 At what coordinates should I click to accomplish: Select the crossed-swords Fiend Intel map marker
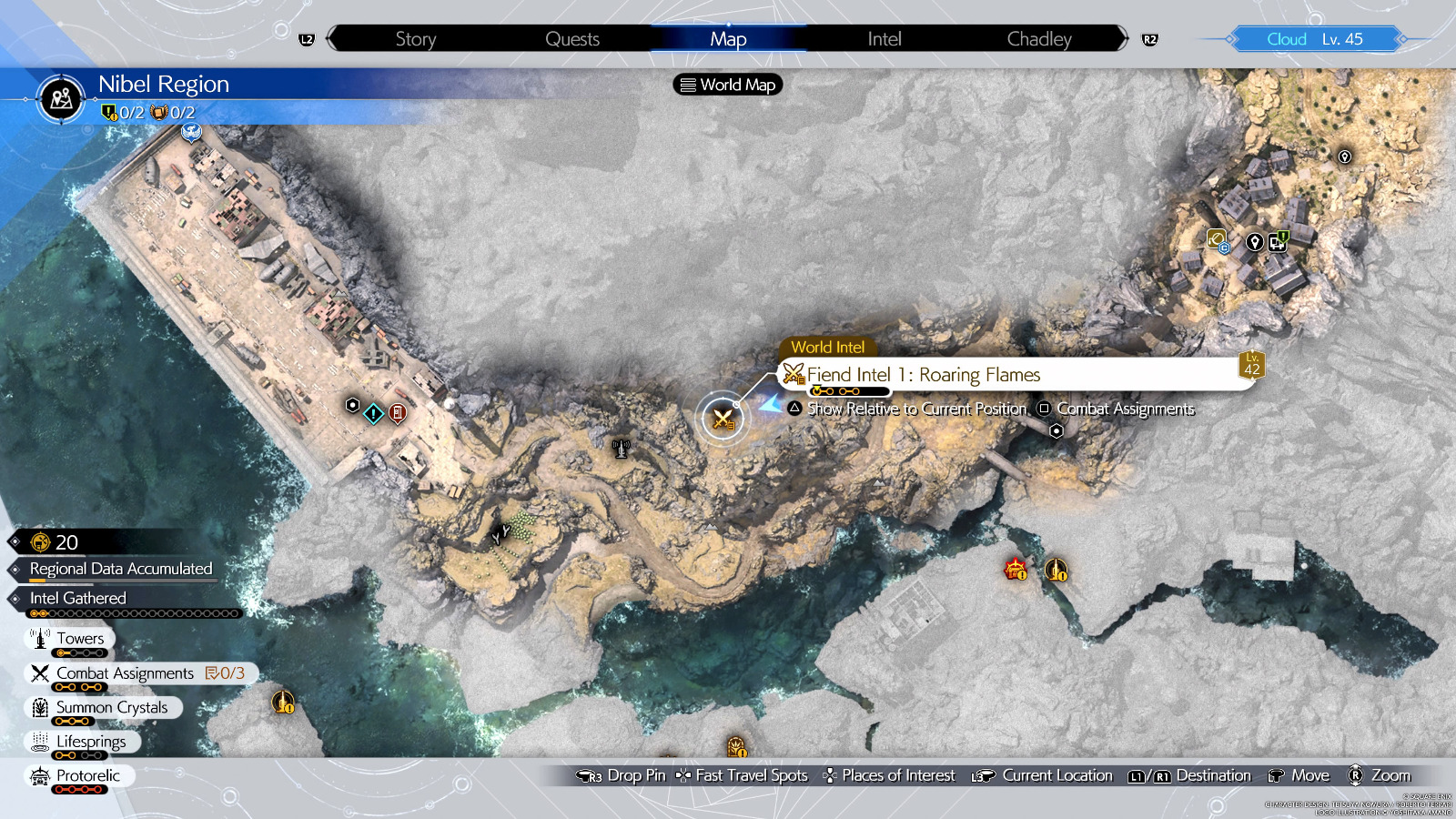click(723, 419)
